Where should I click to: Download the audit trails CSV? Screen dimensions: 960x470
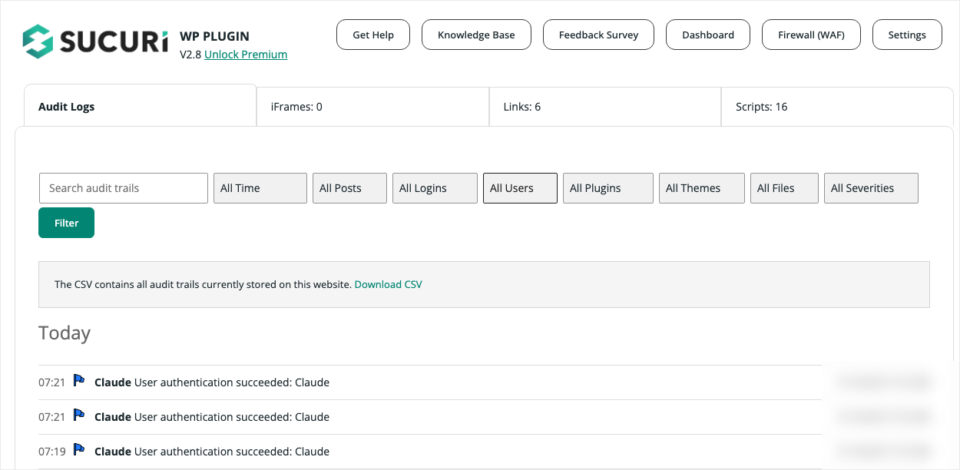click(388, 285)
